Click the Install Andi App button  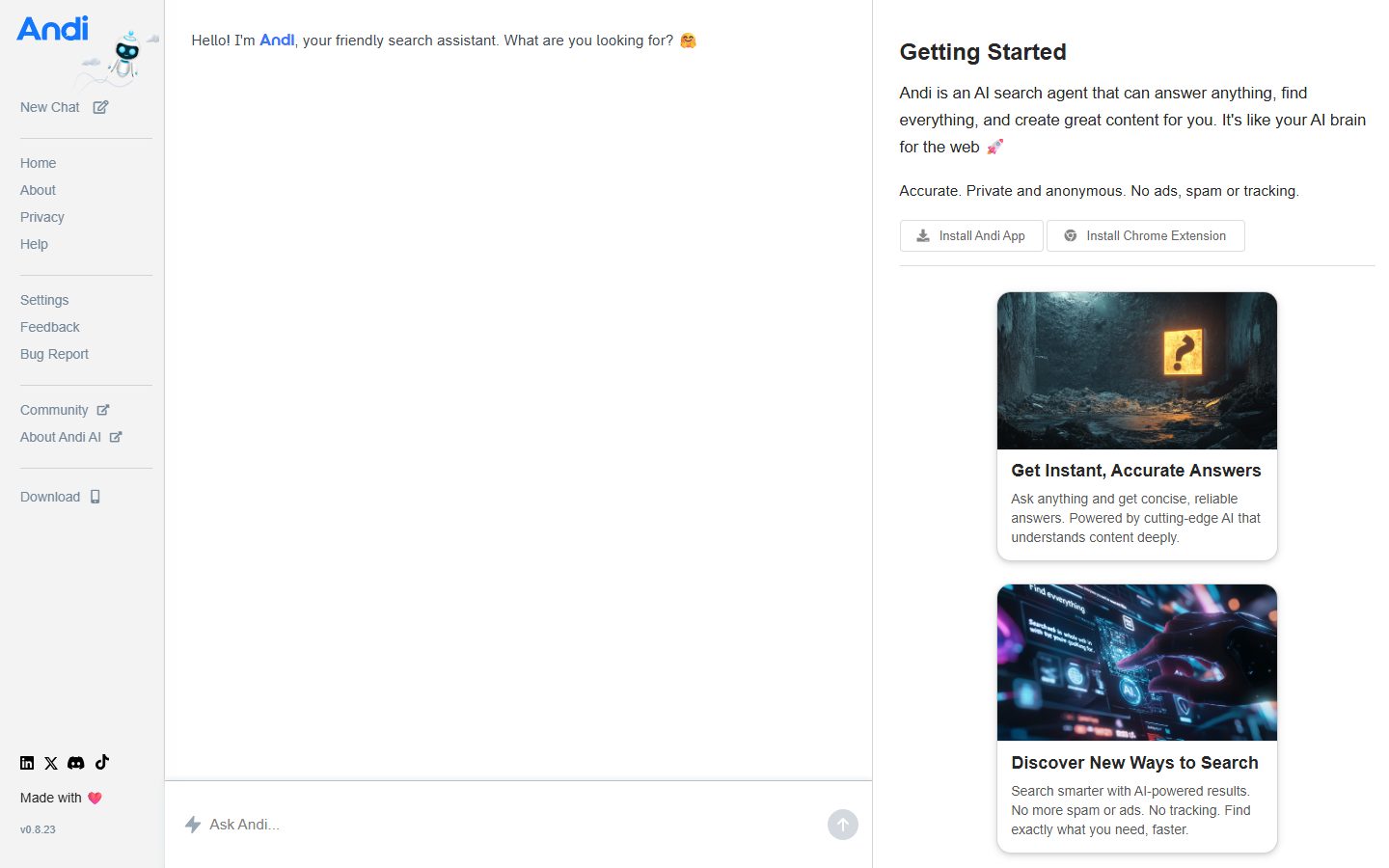pyautogui.click(x=971, y=235)
